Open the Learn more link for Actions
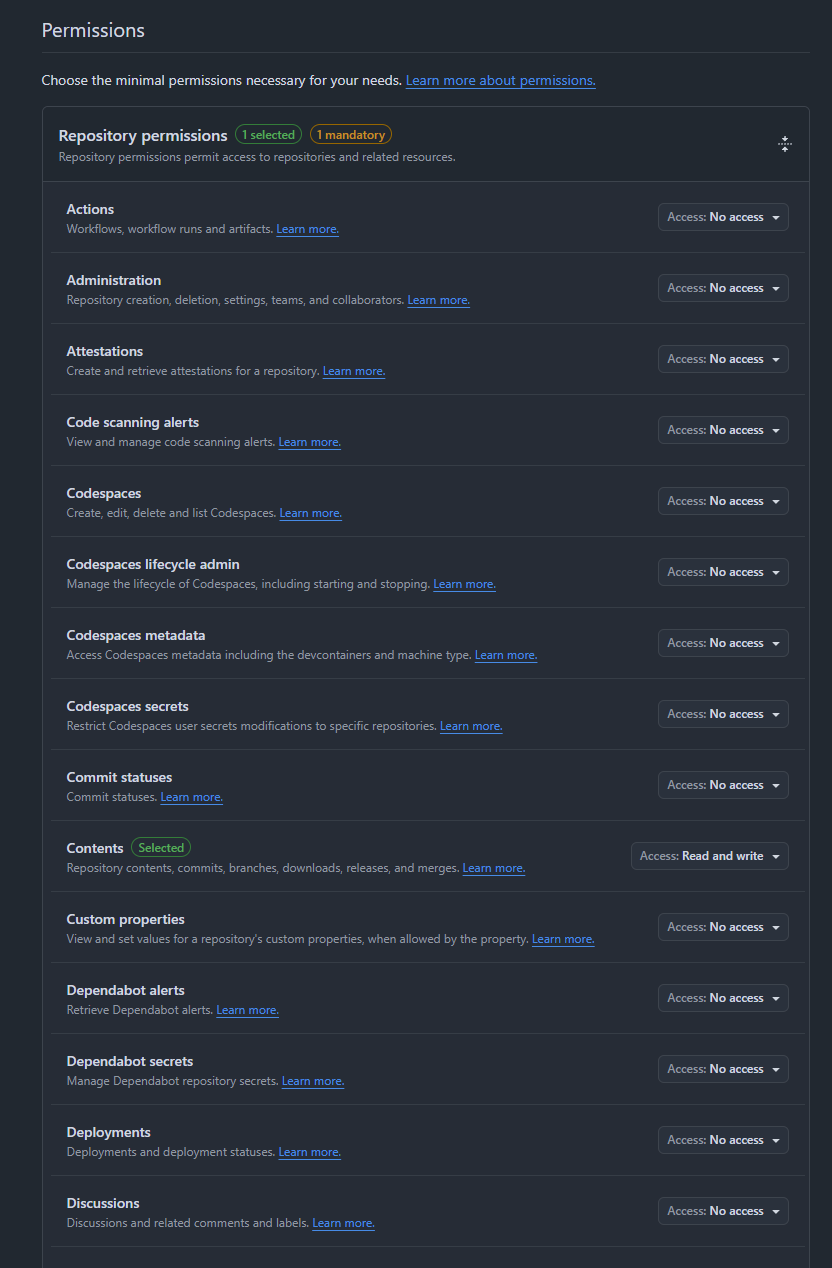Screen dimensions: 832x1268 tap(307, 229)
